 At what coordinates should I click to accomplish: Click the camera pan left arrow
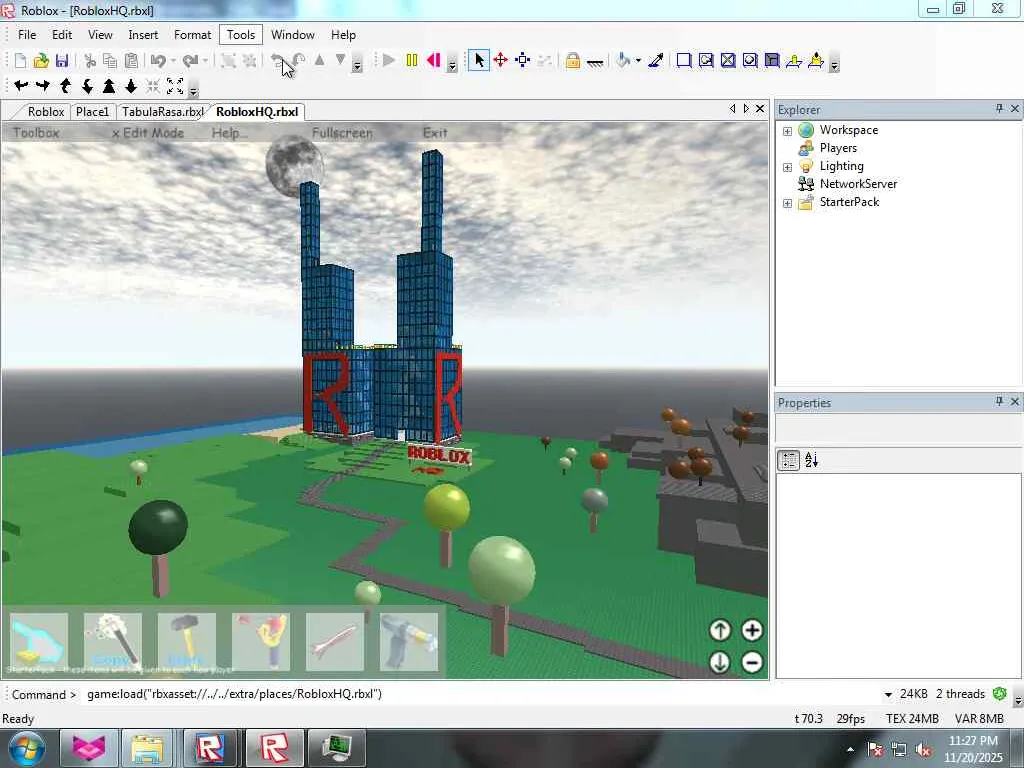click(x=21, y=86)
